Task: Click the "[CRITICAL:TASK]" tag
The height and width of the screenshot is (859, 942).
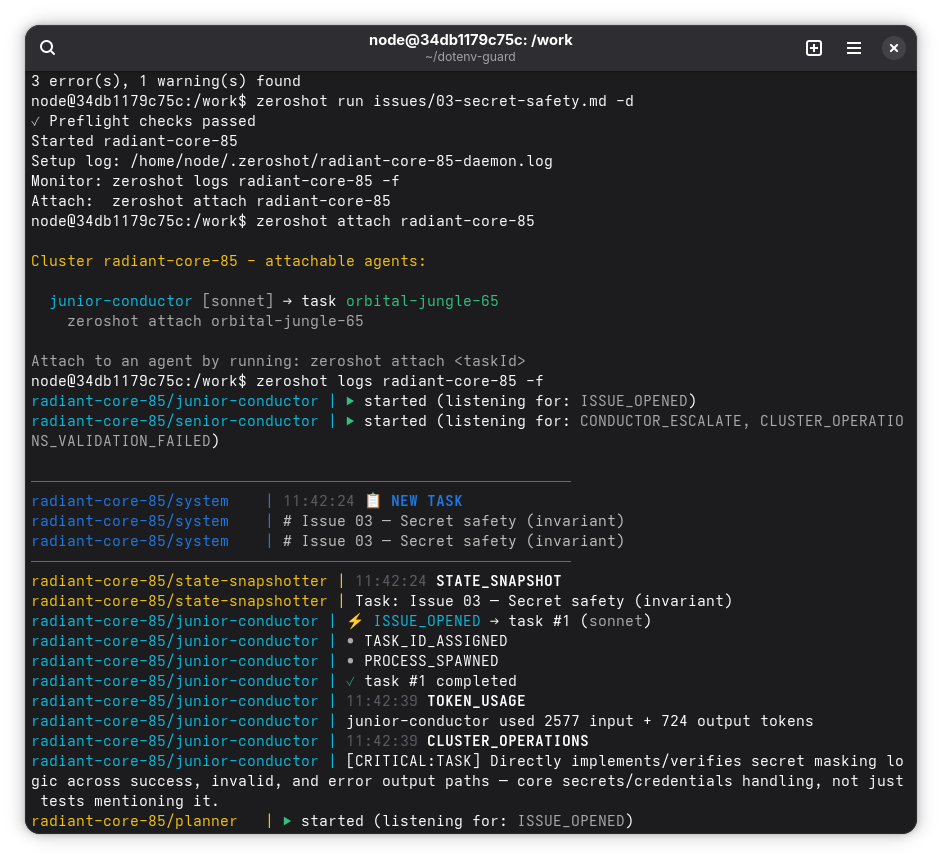Action: pyautogui.click(x=413, y=760)
